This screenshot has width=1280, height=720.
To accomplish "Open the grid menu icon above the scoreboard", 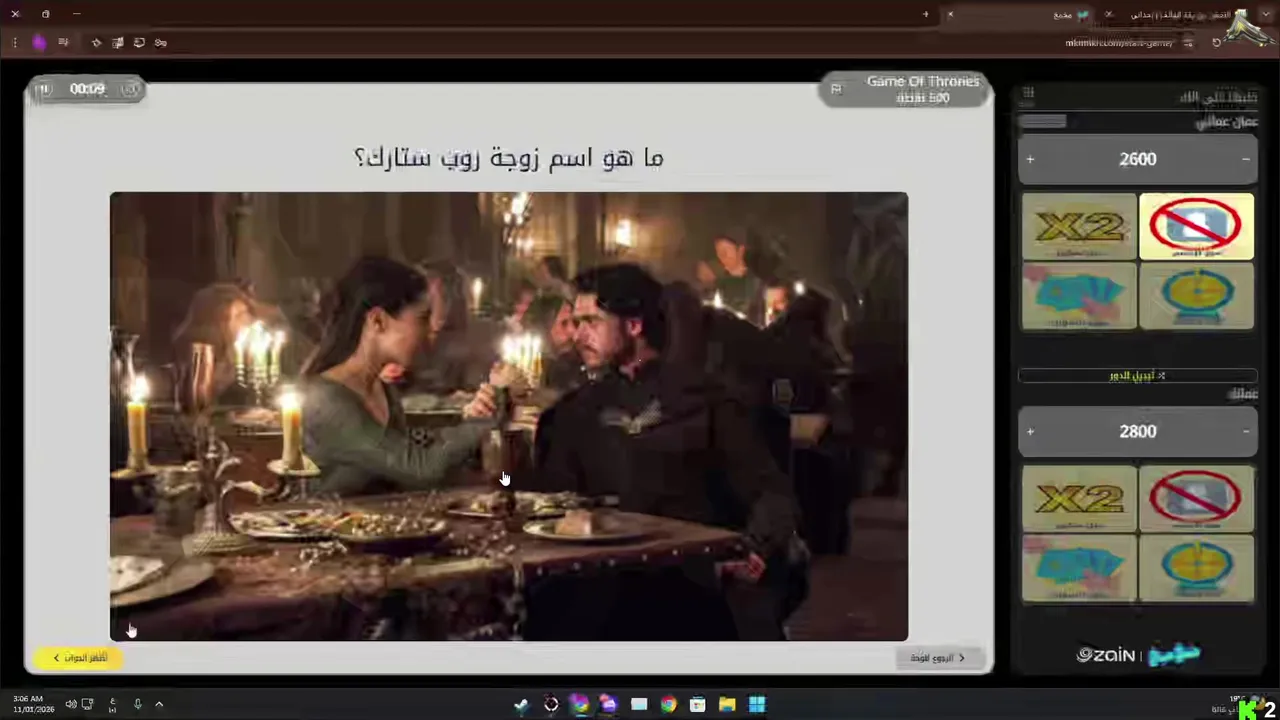I will [x=1028, y=93].
